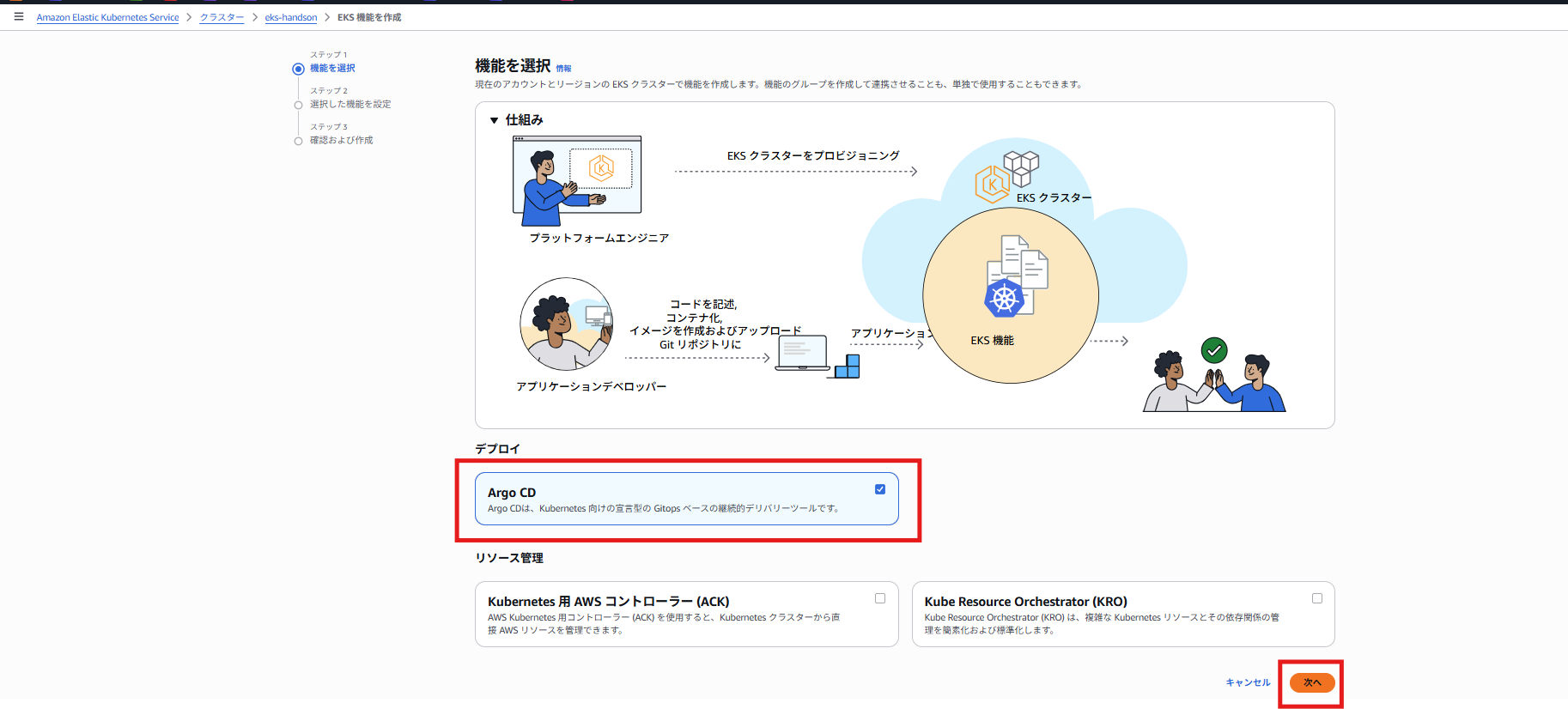Screen dimensions: 1568x709
Task: Click step 2 circle 選択した機能を設定
Action: 298,105
